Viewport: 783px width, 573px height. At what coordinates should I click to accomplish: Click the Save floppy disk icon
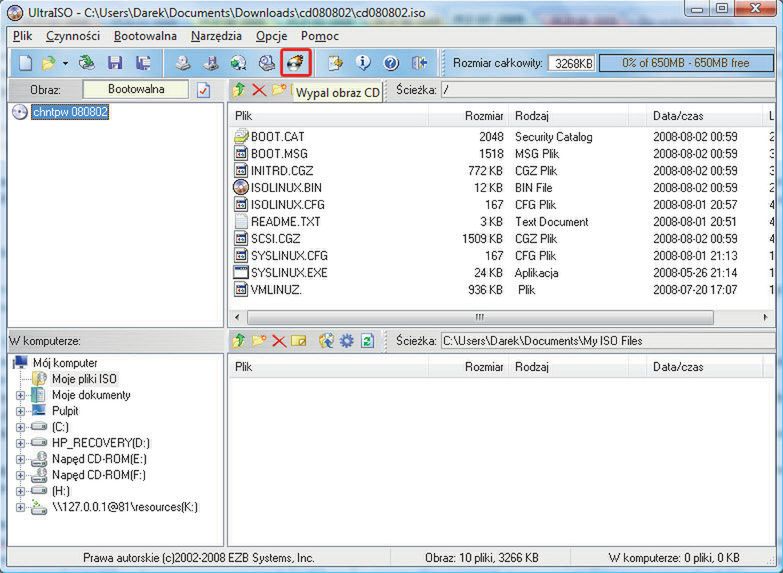tap(115, 63)
